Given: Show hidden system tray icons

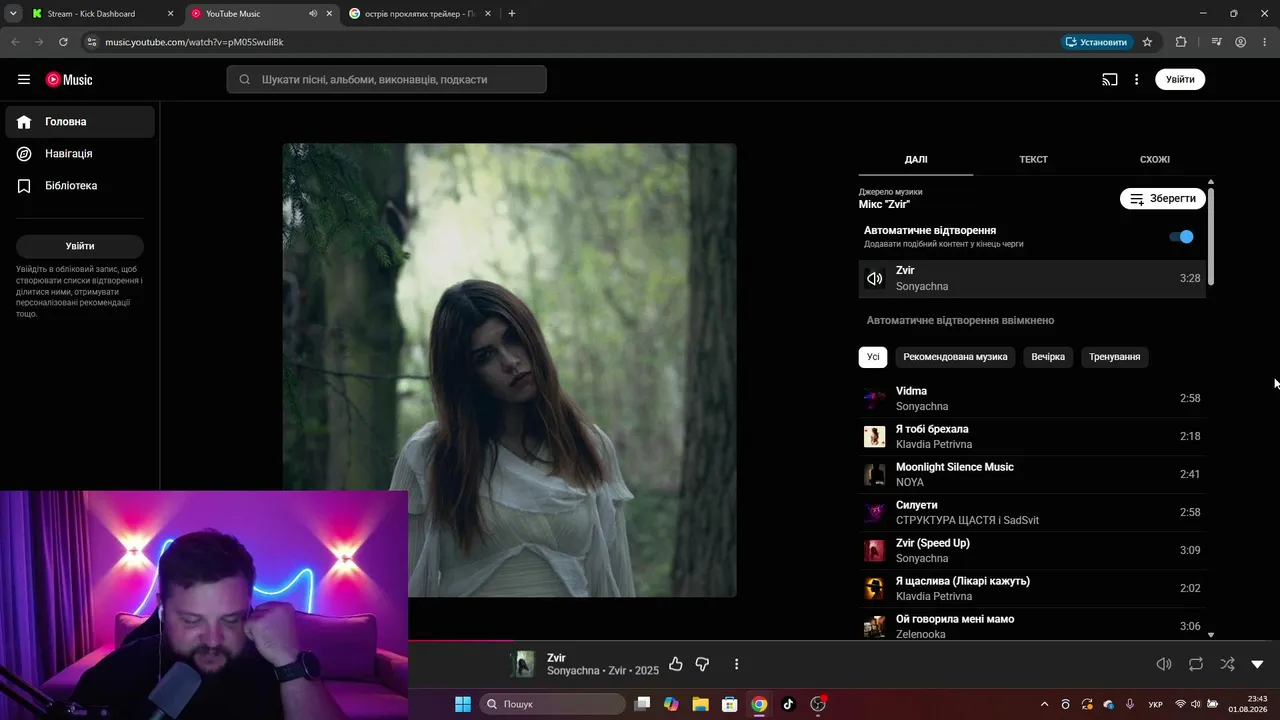Looking at the screenshot, I should (1045, 704).
